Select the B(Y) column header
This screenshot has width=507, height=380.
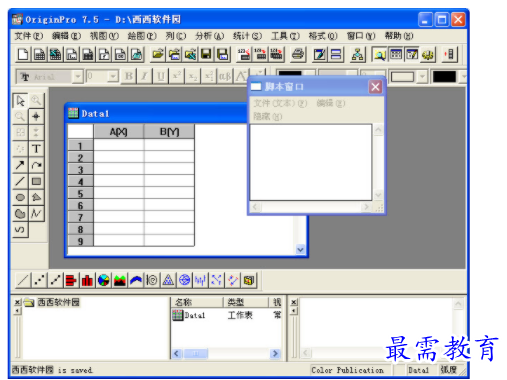tap(169, 132)
